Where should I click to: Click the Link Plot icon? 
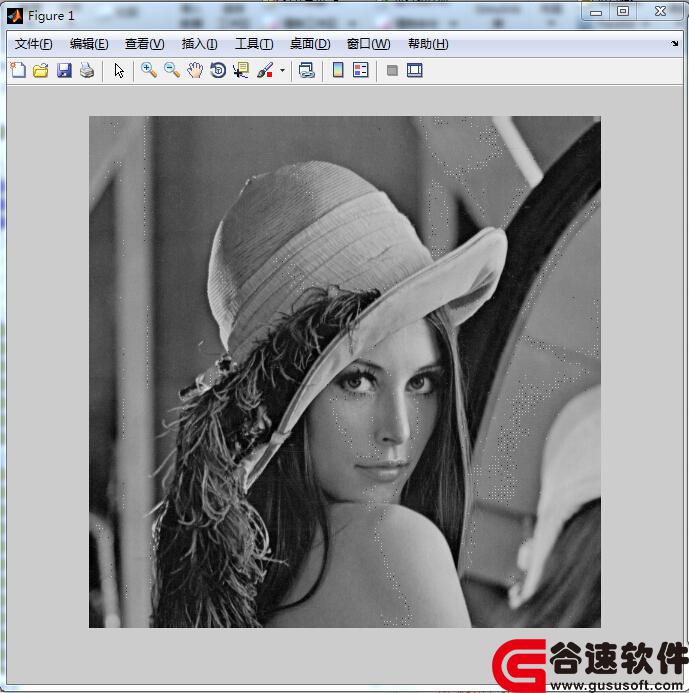307,70
